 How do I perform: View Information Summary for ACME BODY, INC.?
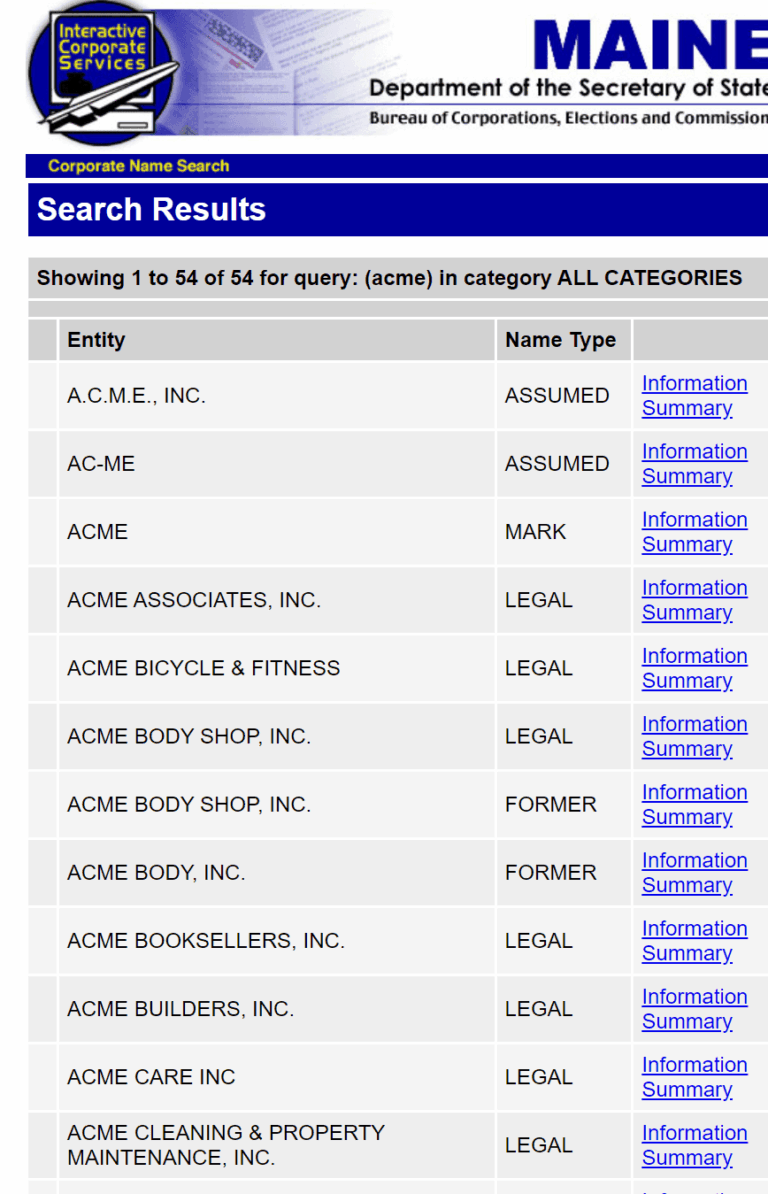694,872
